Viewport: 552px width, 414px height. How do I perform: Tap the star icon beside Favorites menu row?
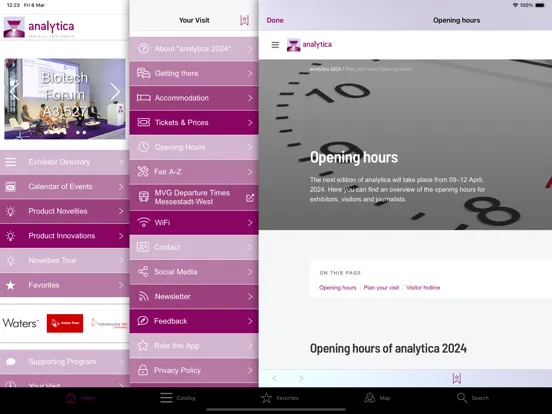[11, 285]
